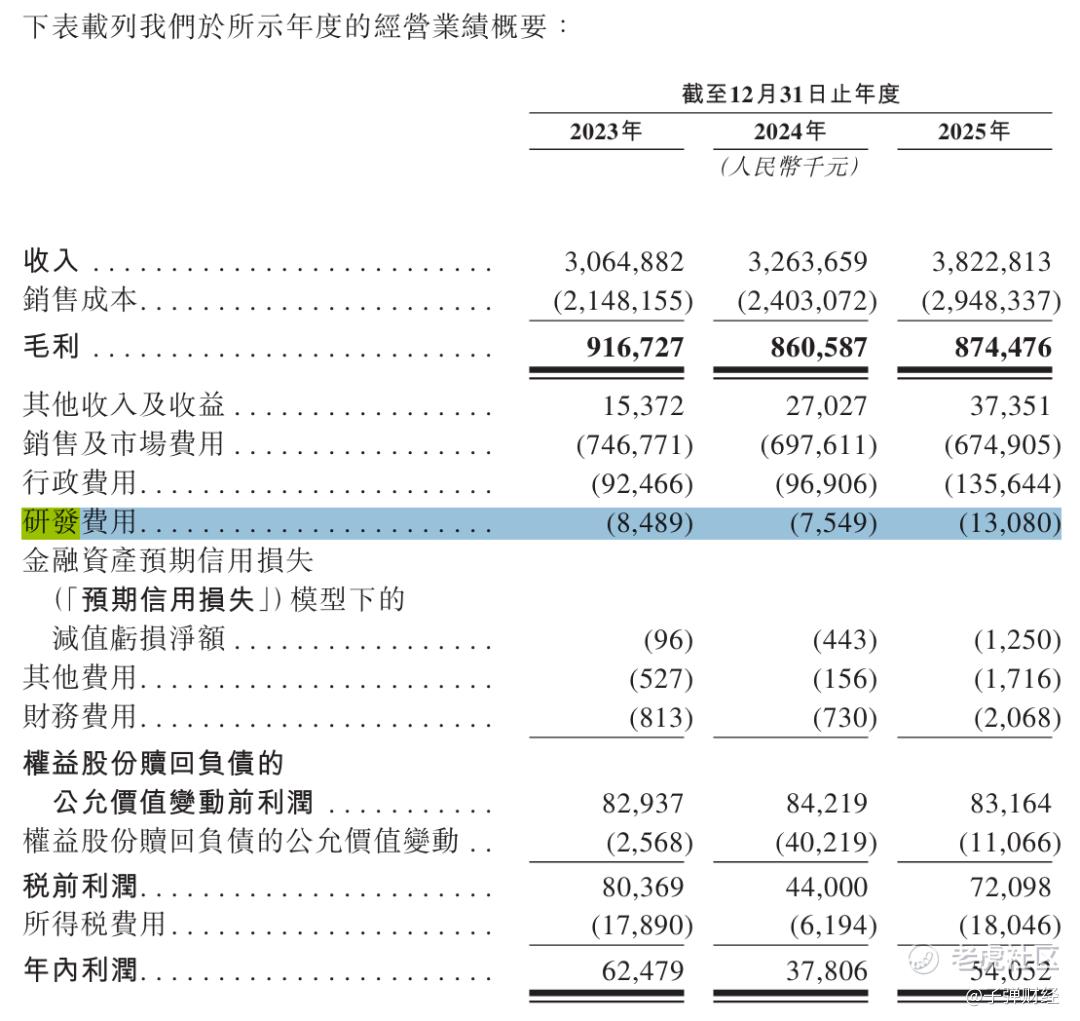Select the 銷售及市場費用 row label
1080x1021 pixels.
[x=124, y=443]
